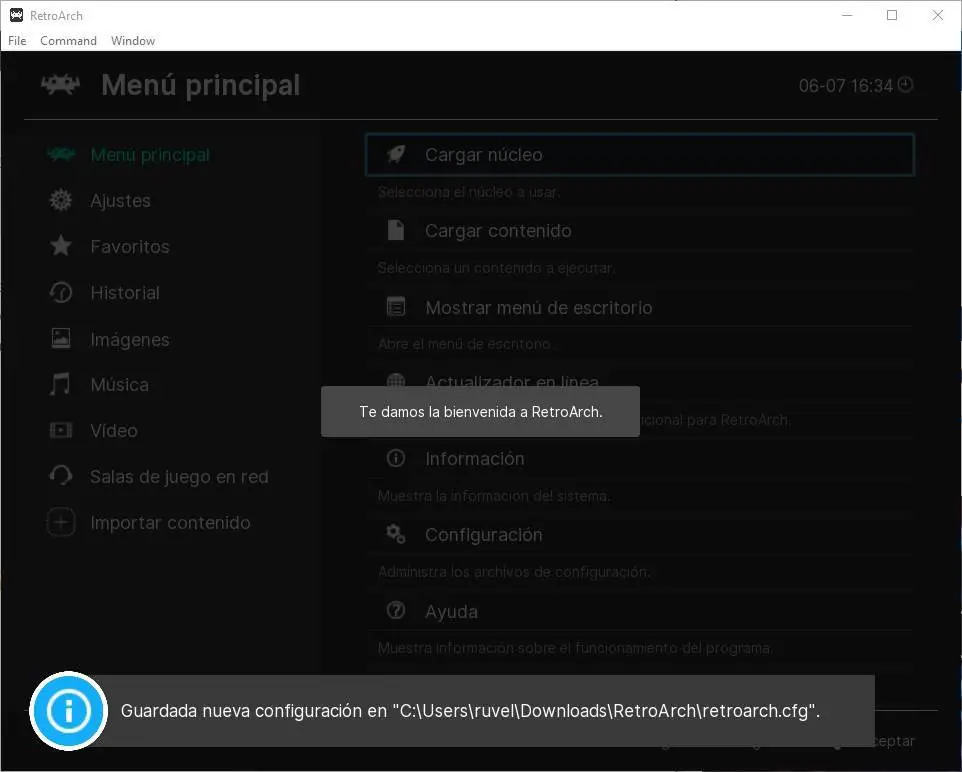Viewport: 962px width, 772px height.
Task: Click the 06-07 16:34 date and time
Action: [845, 85]
